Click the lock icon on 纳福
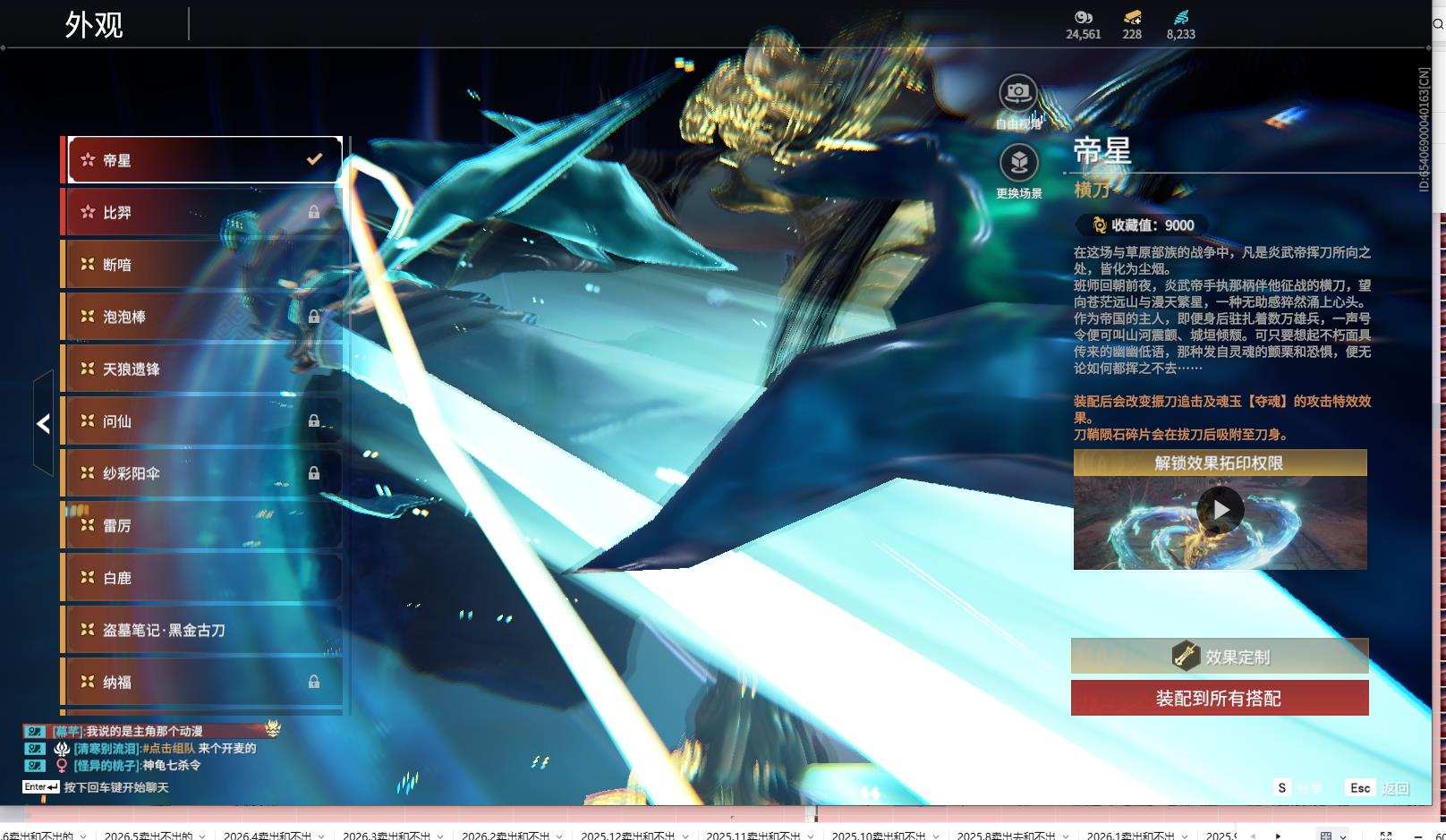Image resolution: width=1446 pixels, height=840 pixels. [314, 682]
